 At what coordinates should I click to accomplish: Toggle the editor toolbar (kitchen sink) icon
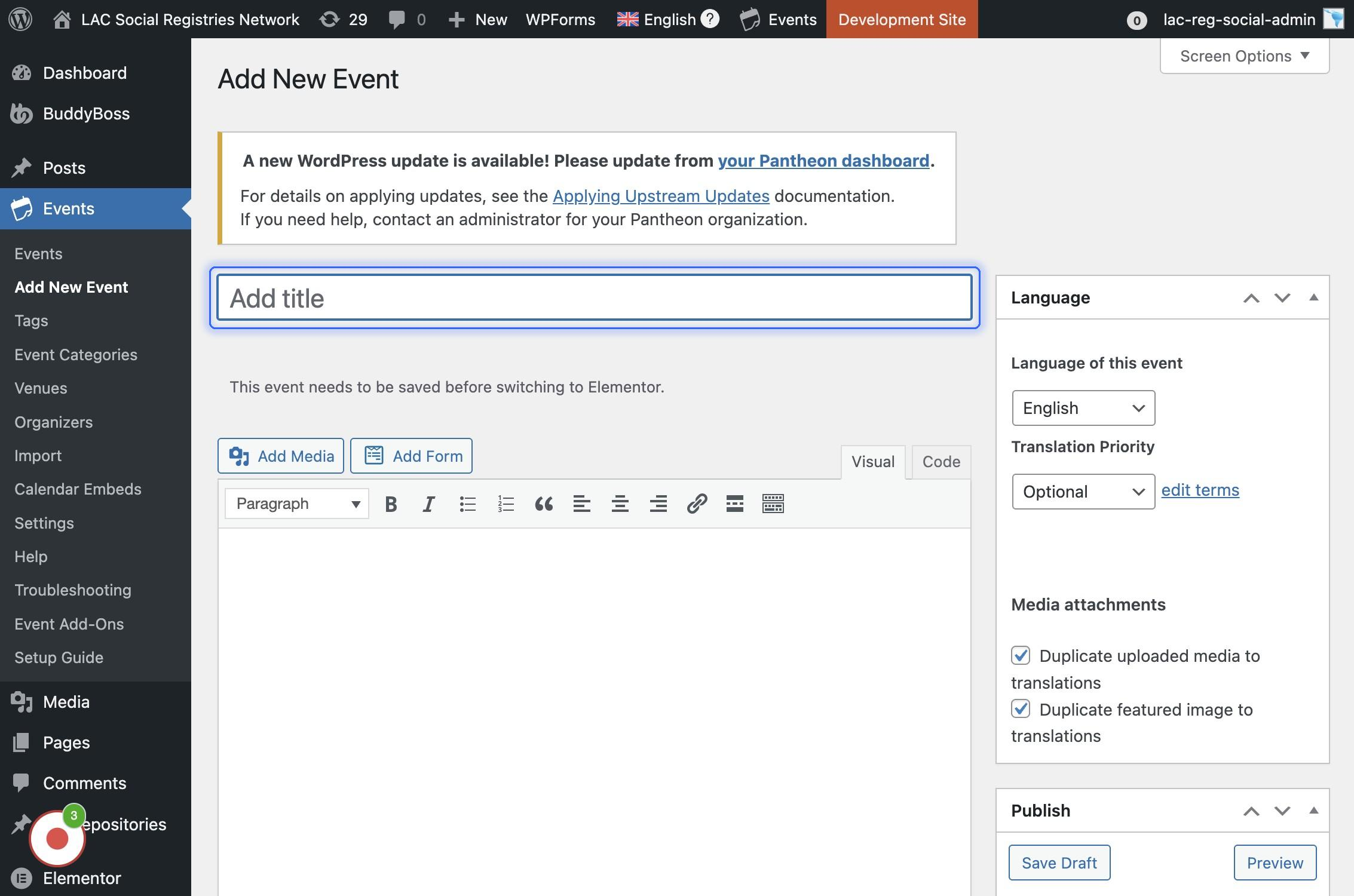pos(773,504)
